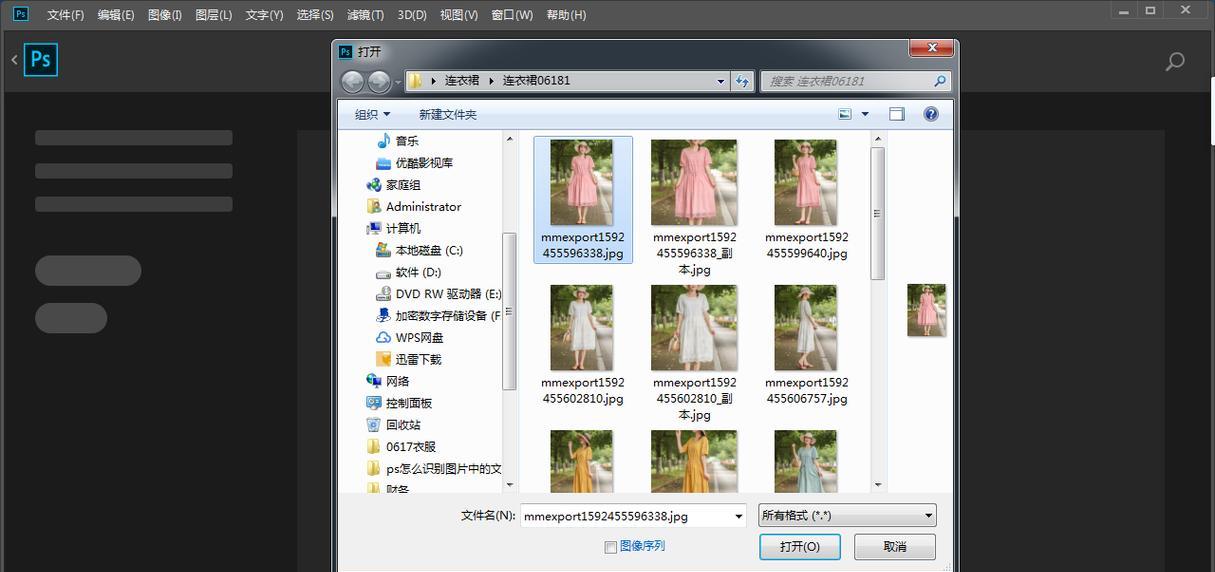
Task: Expand address bar path history dropdown
Action: tap(721, 81)
